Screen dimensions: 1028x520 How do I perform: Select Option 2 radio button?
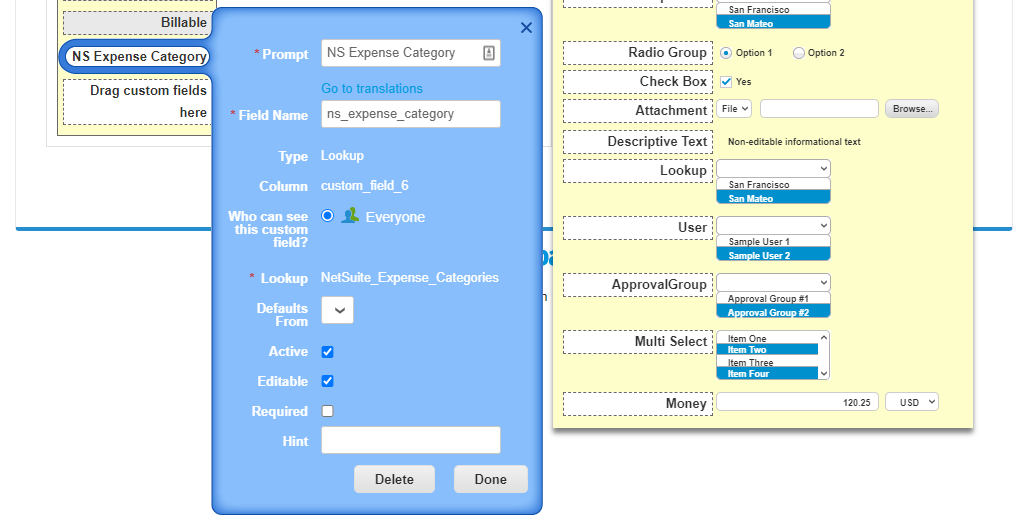(x=799, y=53)
